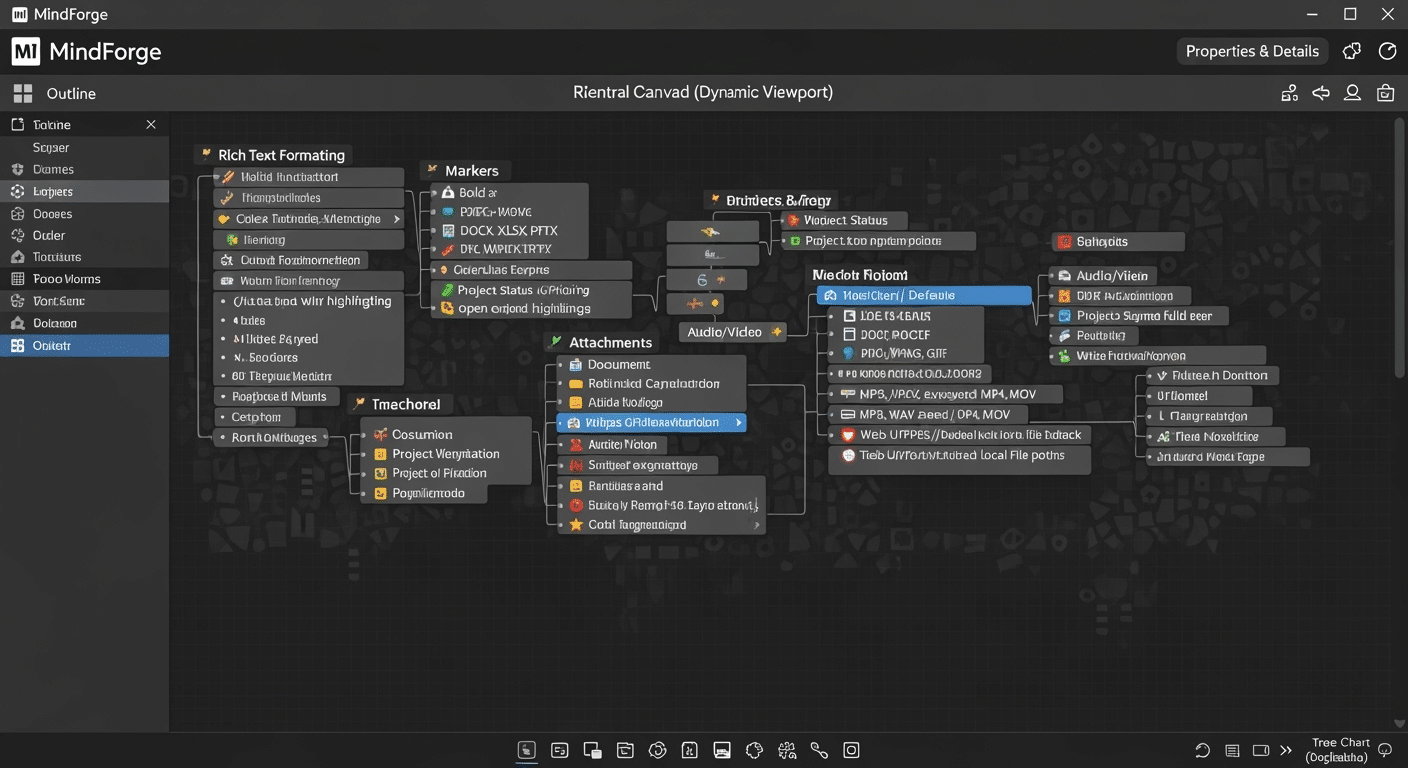Click the pig-shaped icon beside Properties & Details

point(1351,51)
